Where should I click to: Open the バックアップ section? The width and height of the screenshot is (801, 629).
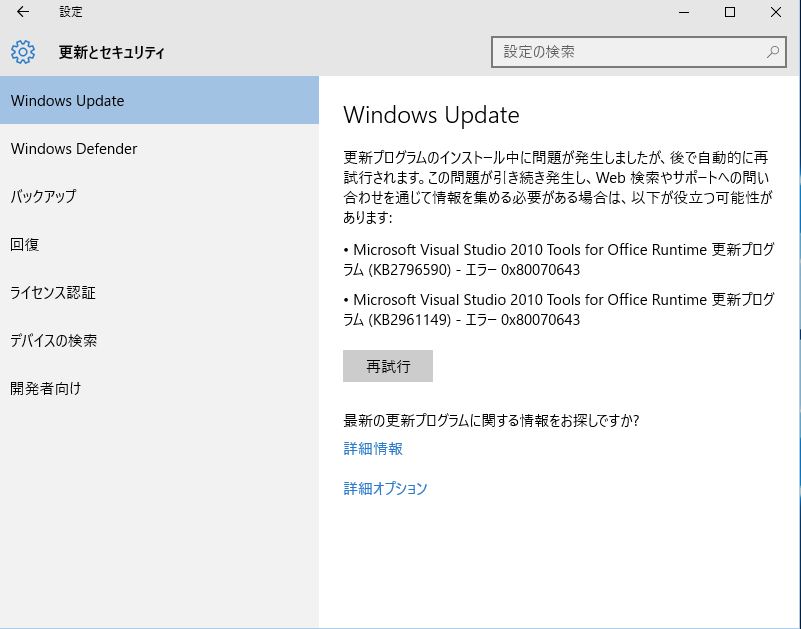click(159, 196)
